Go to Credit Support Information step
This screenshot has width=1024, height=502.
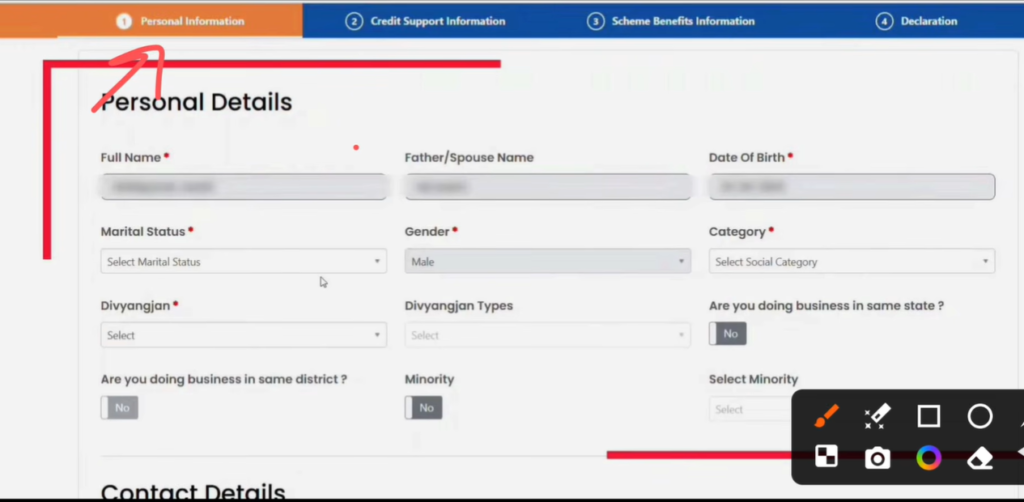pyautogui.click(x=425, y=21)
